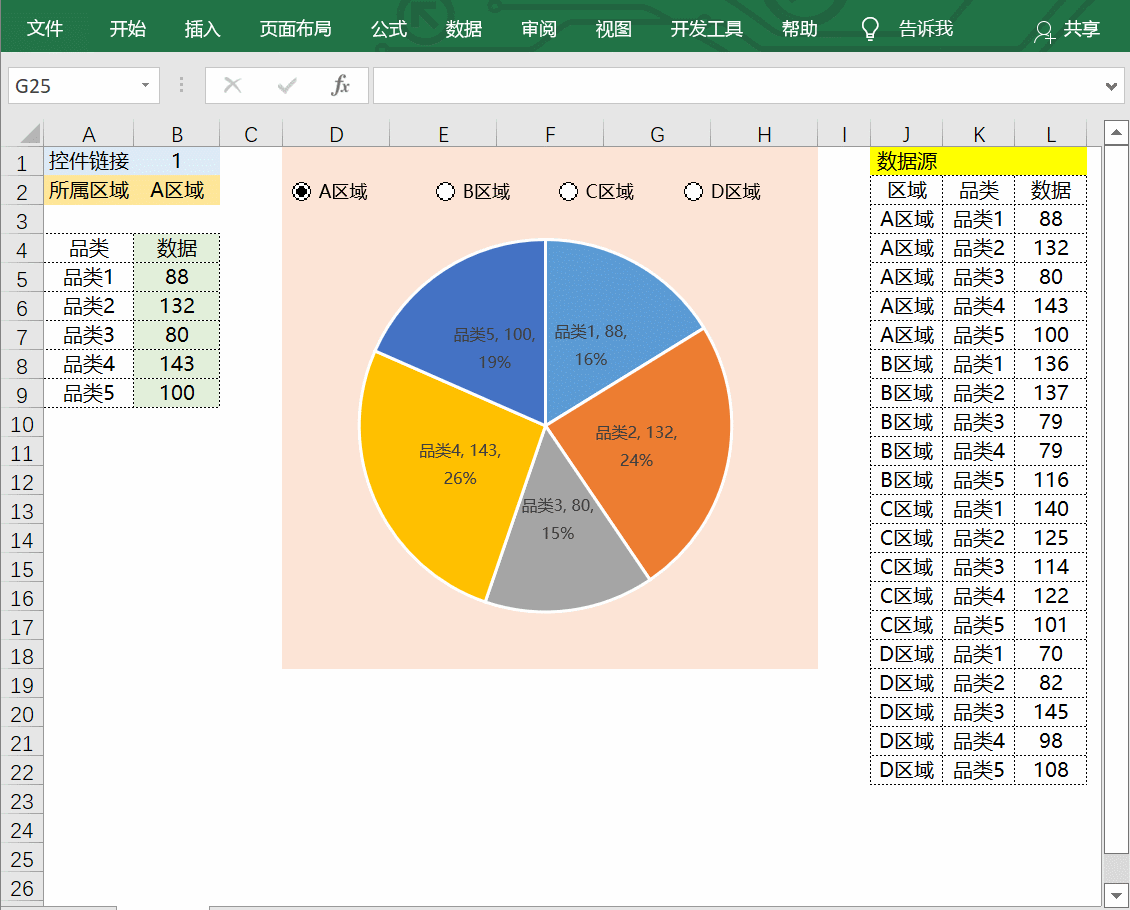Click cell B6 with value 132
This screenshot has width=1130, height=910.
(177, 306)
